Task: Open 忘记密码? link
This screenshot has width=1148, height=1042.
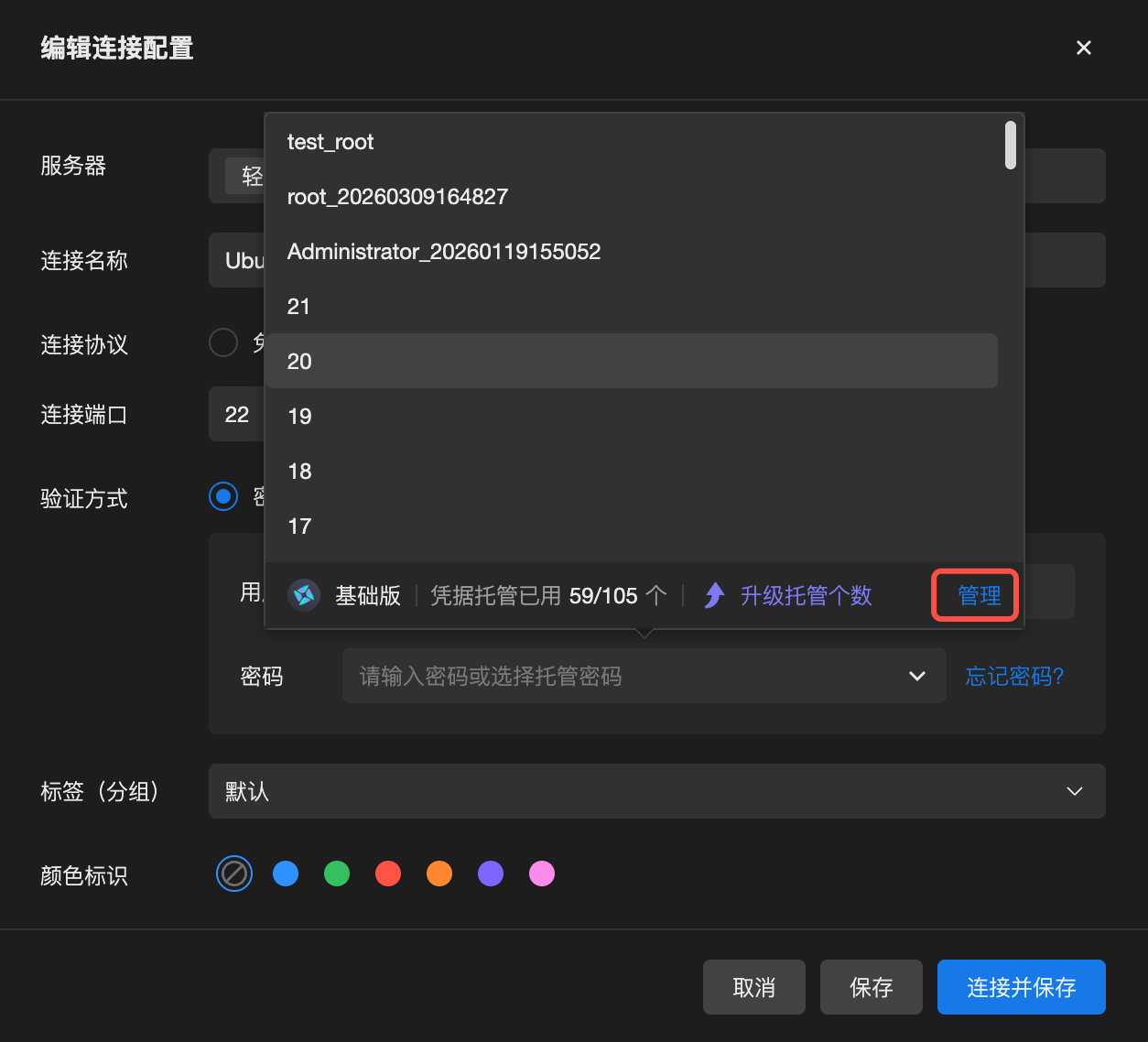Action: click(1014, 676)
